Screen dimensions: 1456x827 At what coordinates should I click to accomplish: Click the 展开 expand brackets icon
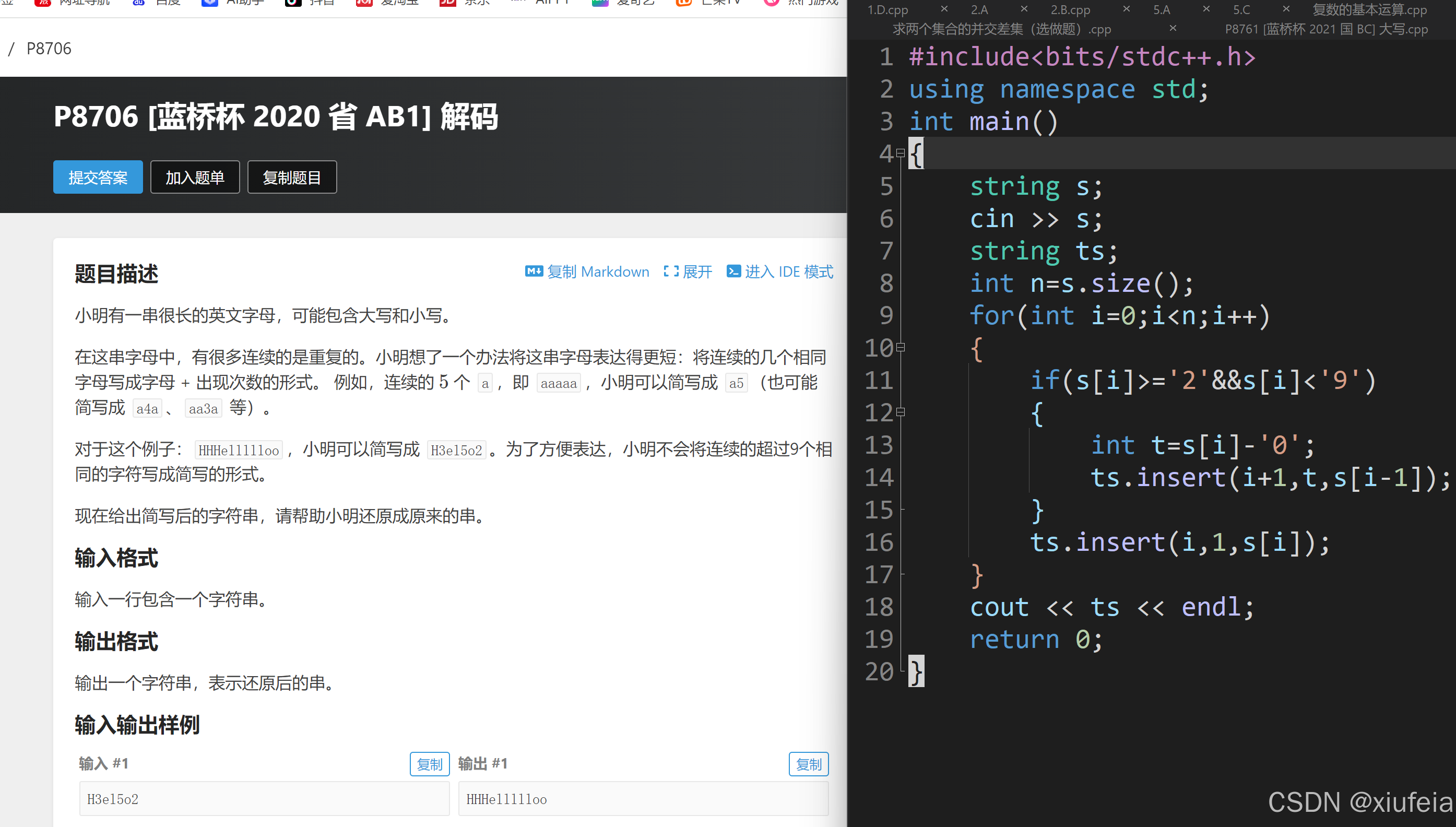[x=671, y=271]
